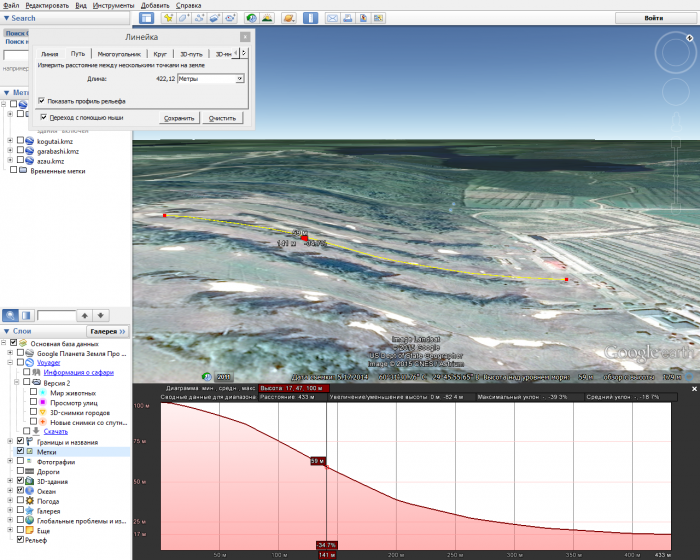
Task: Add an image overlay from the toolbar
Action: (x=215, y=18)
